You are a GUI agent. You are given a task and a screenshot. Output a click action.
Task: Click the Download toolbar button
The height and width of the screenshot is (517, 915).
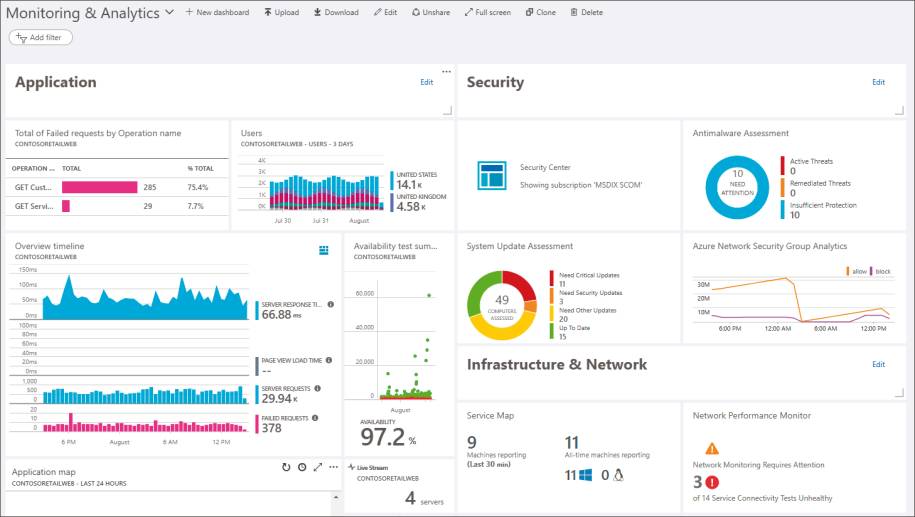coord(336,12)
